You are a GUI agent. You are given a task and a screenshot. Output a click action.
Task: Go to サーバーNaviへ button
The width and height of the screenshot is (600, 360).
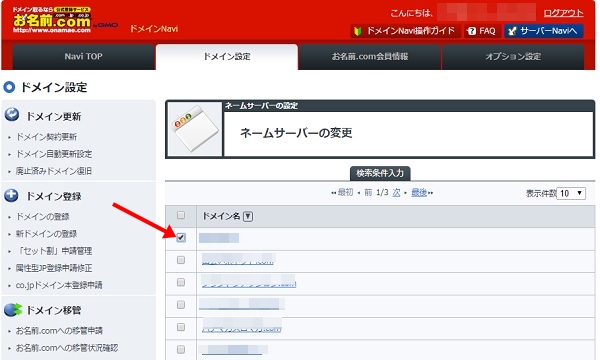tap(544, 31)
